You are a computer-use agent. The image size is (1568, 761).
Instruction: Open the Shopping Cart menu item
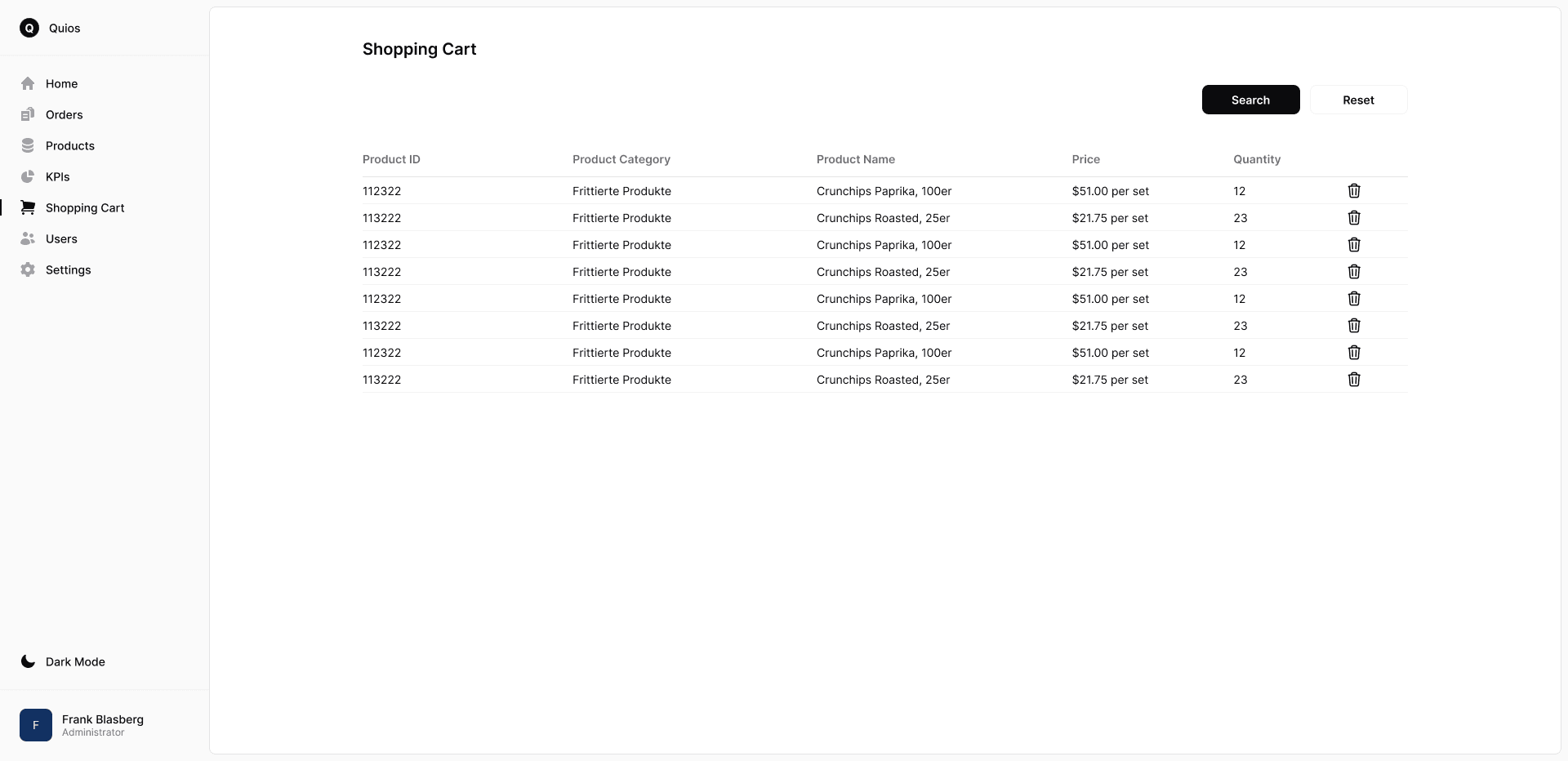click(x=85, y=207)
